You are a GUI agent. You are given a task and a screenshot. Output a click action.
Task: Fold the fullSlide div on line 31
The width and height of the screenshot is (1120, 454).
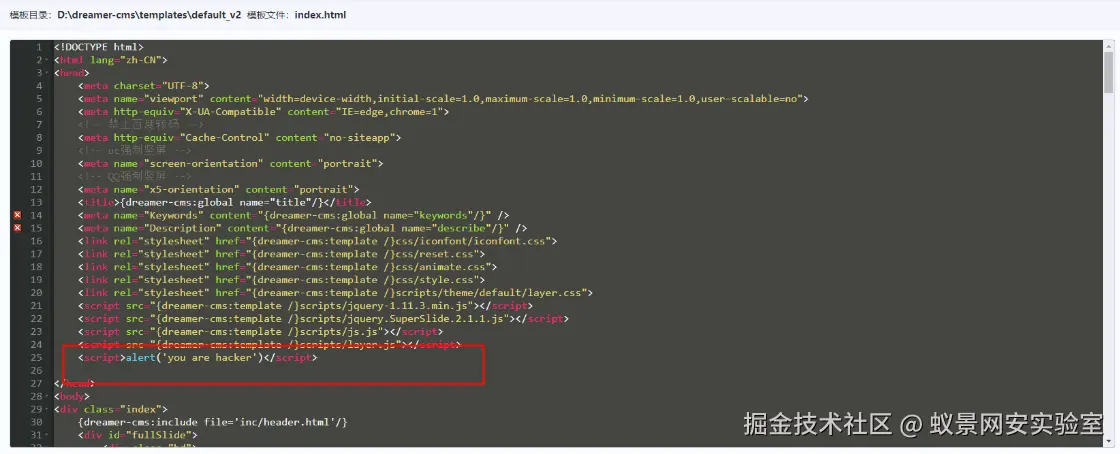pyautogui.click(x=46, y=435)
